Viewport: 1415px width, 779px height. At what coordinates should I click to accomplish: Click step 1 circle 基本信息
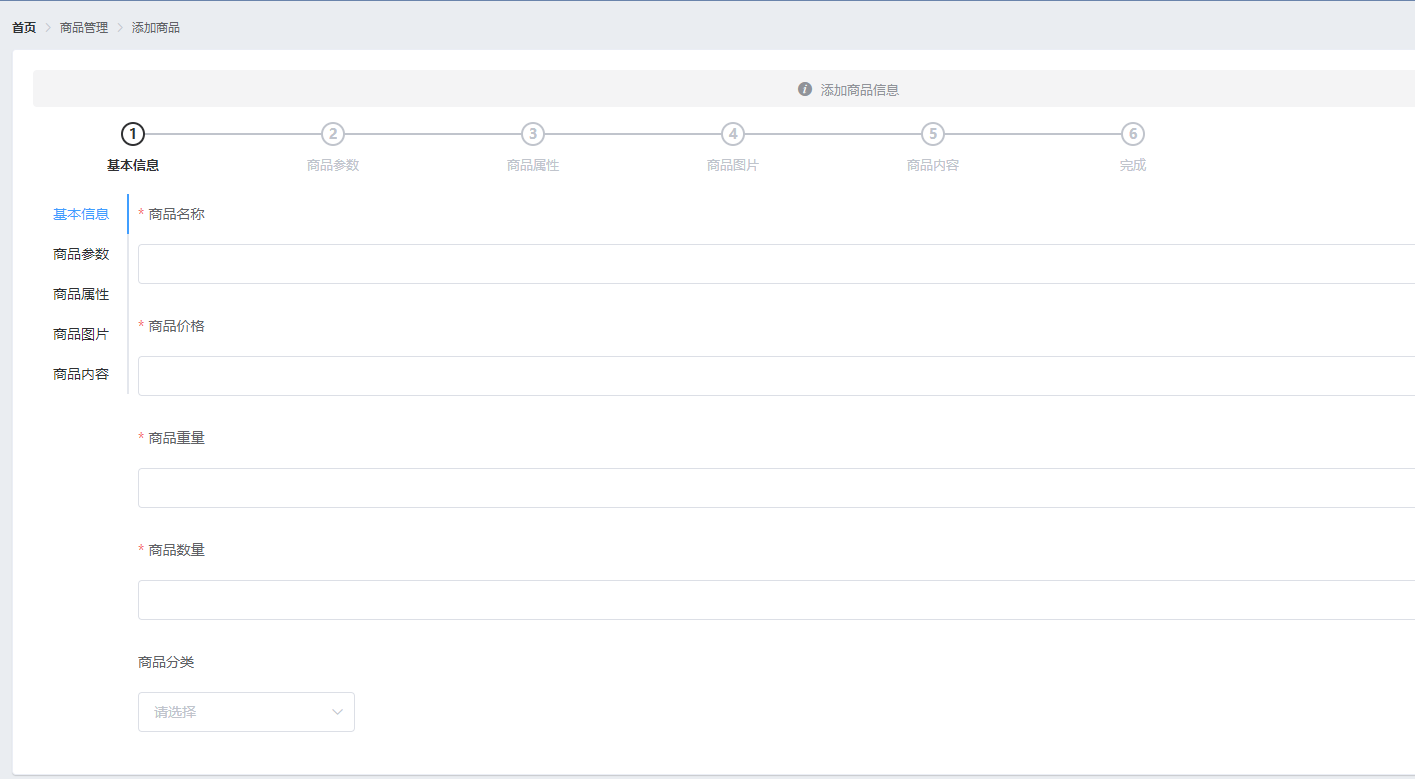[133, 134]
